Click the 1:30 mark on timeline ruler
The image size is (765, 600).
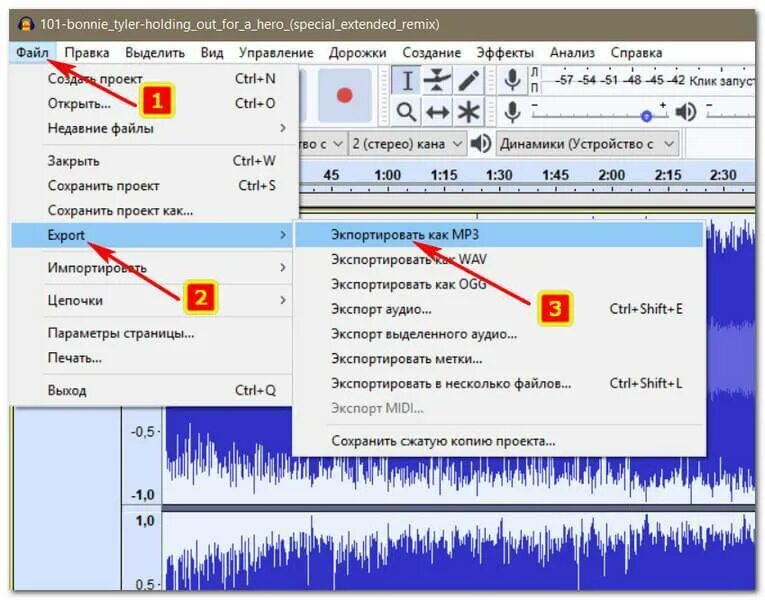click(499, 175)
